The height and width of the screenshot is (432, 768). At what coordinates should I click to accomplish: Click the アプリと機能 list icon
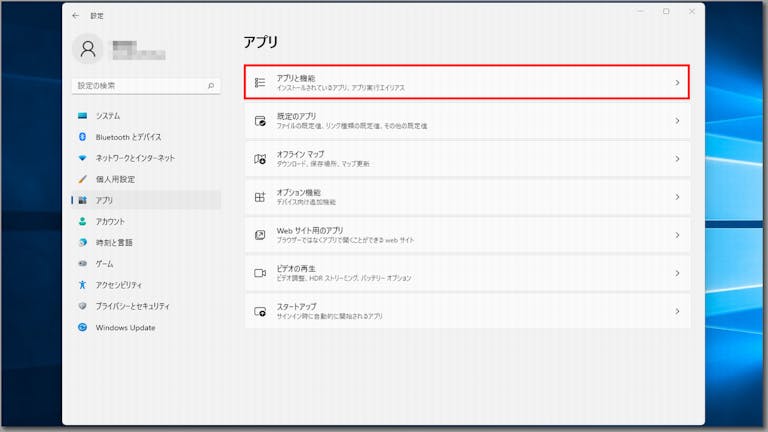[x=260, y=83]
